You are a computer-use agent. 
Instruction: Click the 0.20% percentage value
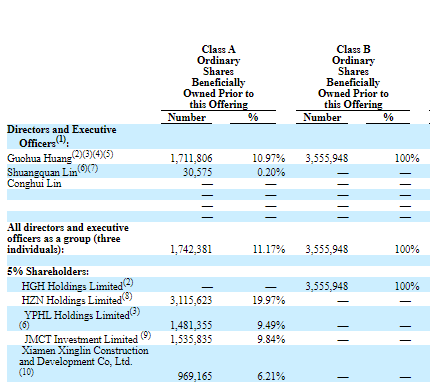tap(271, 172)
